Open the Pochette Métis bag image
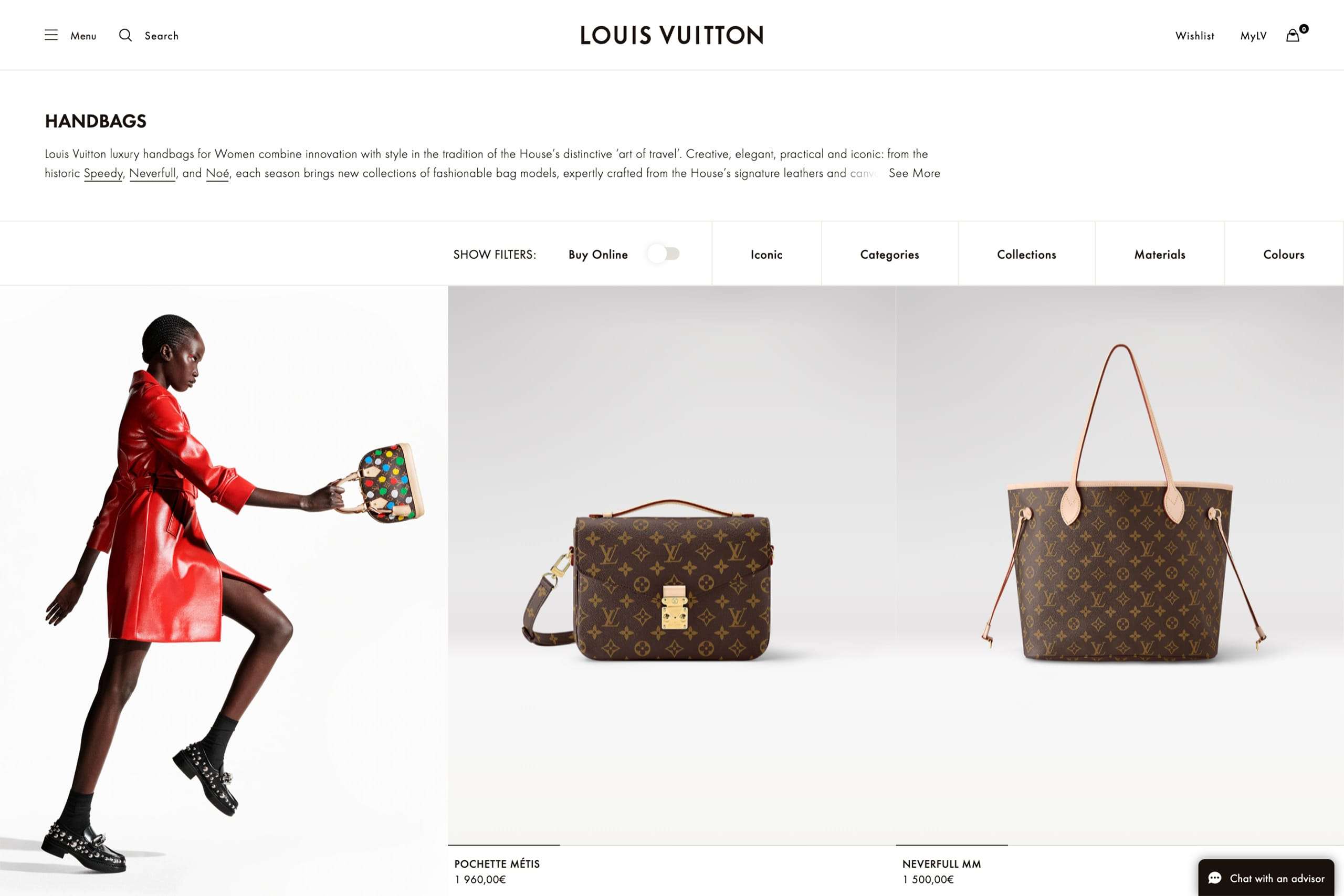1344x896 pixels. point(671,565)
